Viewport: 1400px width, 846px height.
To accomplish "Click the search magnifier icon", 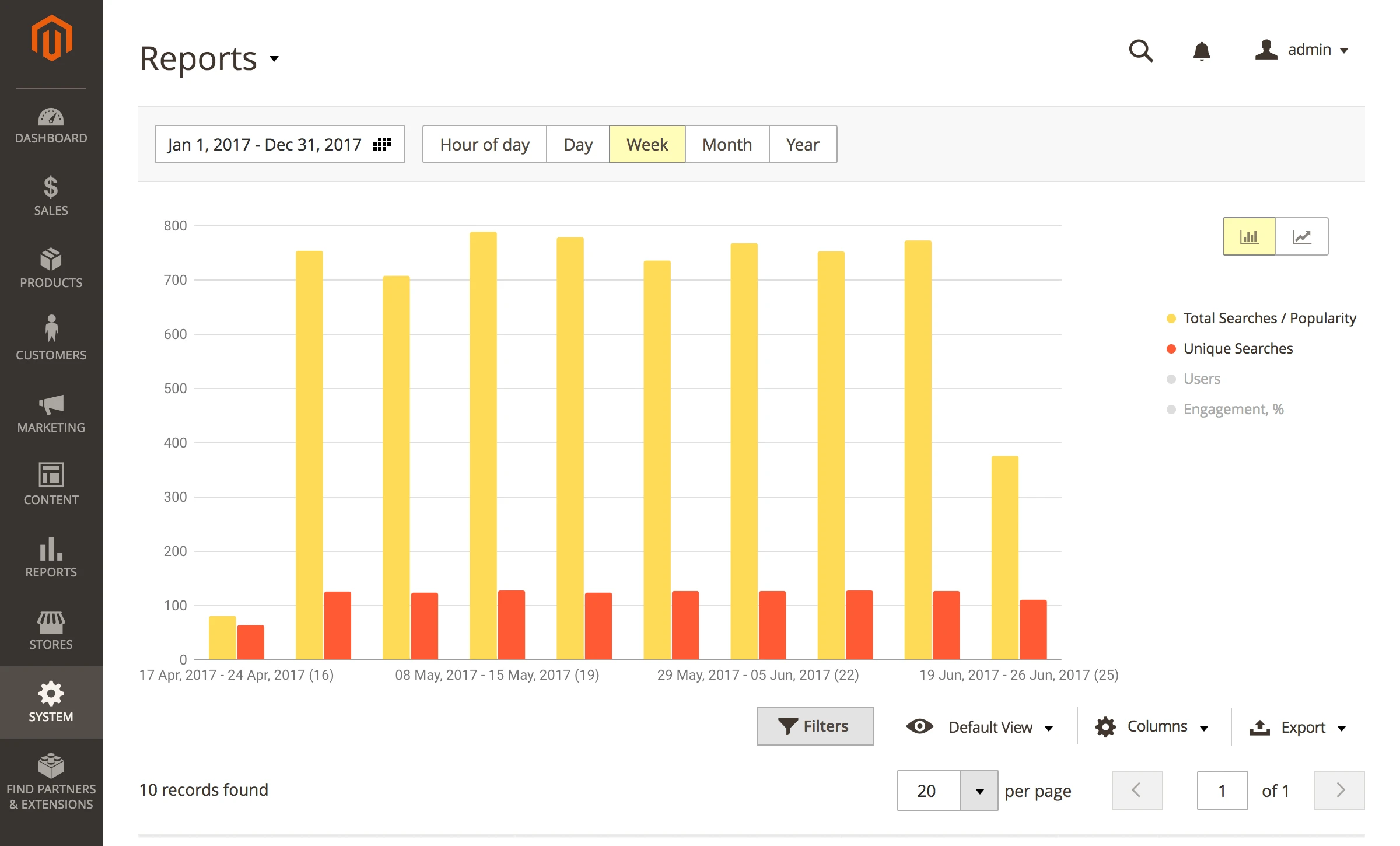I will click(1140, 51).
